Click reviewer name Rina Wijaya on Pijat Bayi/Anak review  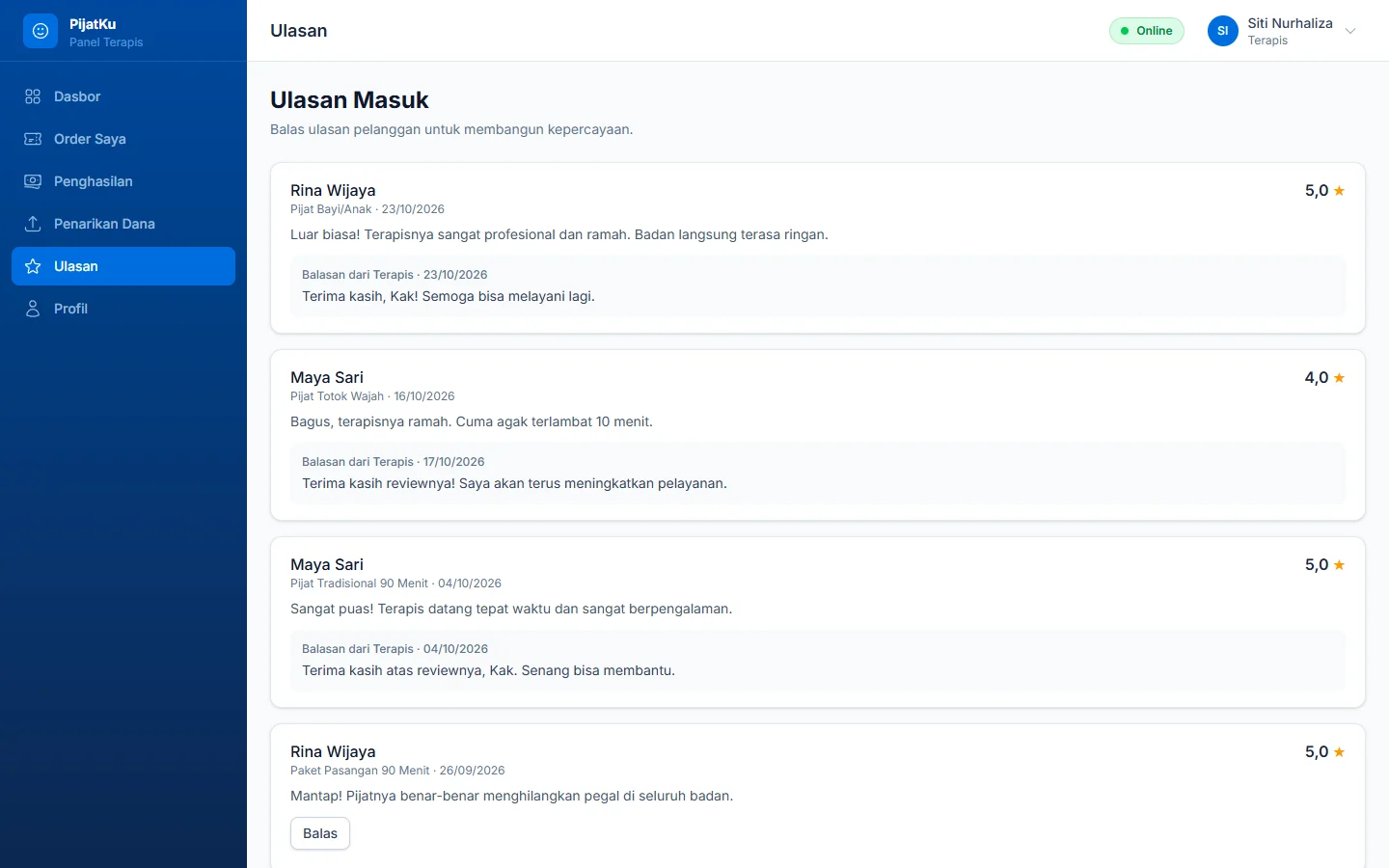tap(333, 191)
